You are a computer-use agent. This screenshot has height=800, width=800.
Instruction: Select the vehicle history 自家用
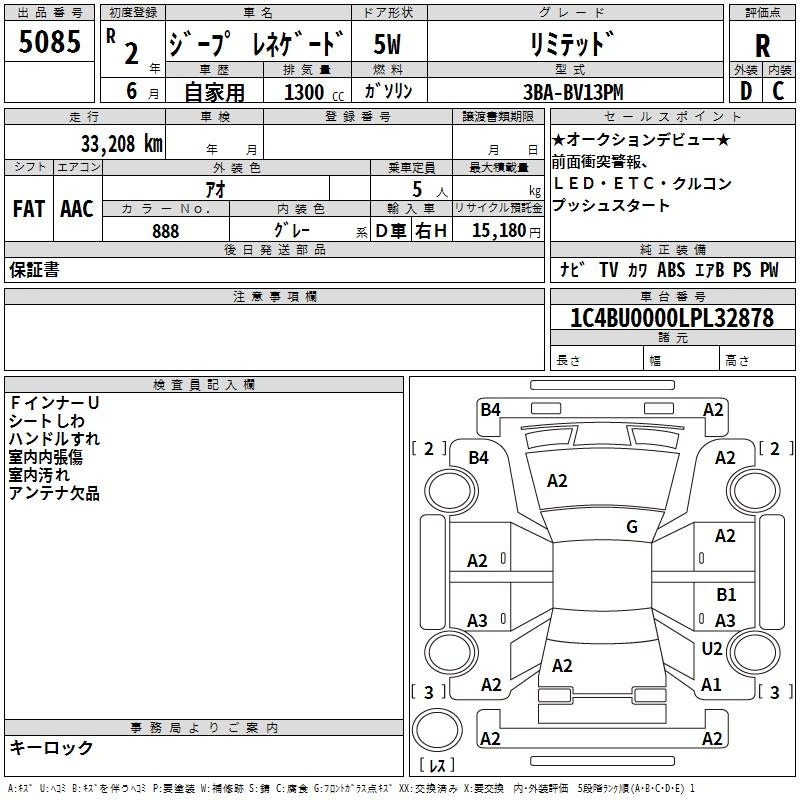click(x=214, y=92)
